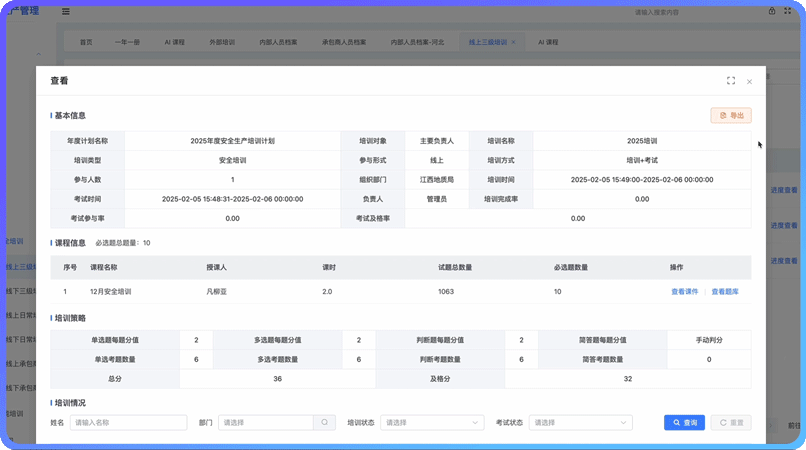The height and width of the screenshot is (450, 806).
Task: Open the 部门 selector field
Action: pyautogui.click(x=265, y=423)
